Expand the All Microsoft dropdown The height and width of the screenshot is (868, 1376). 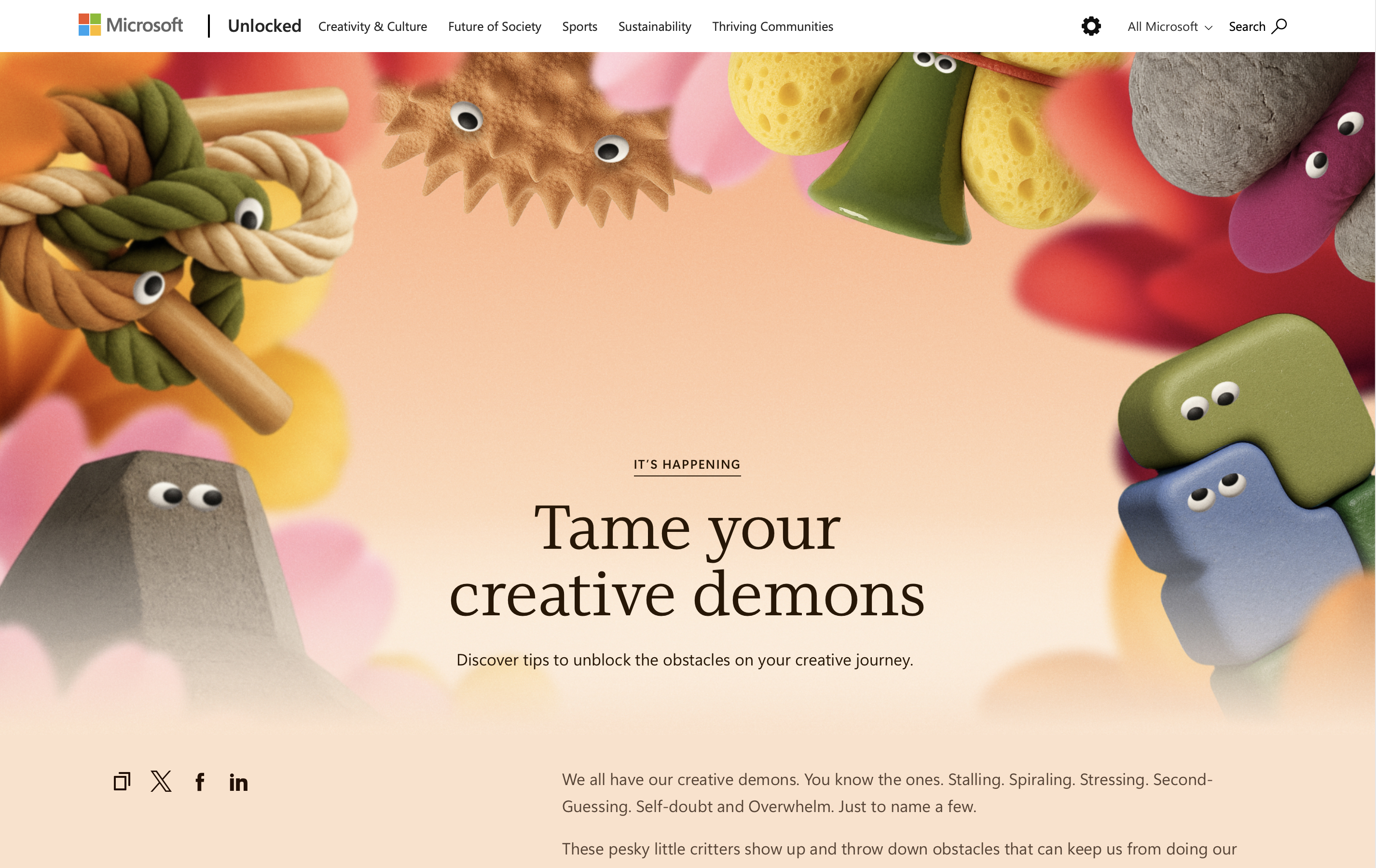1169,26
